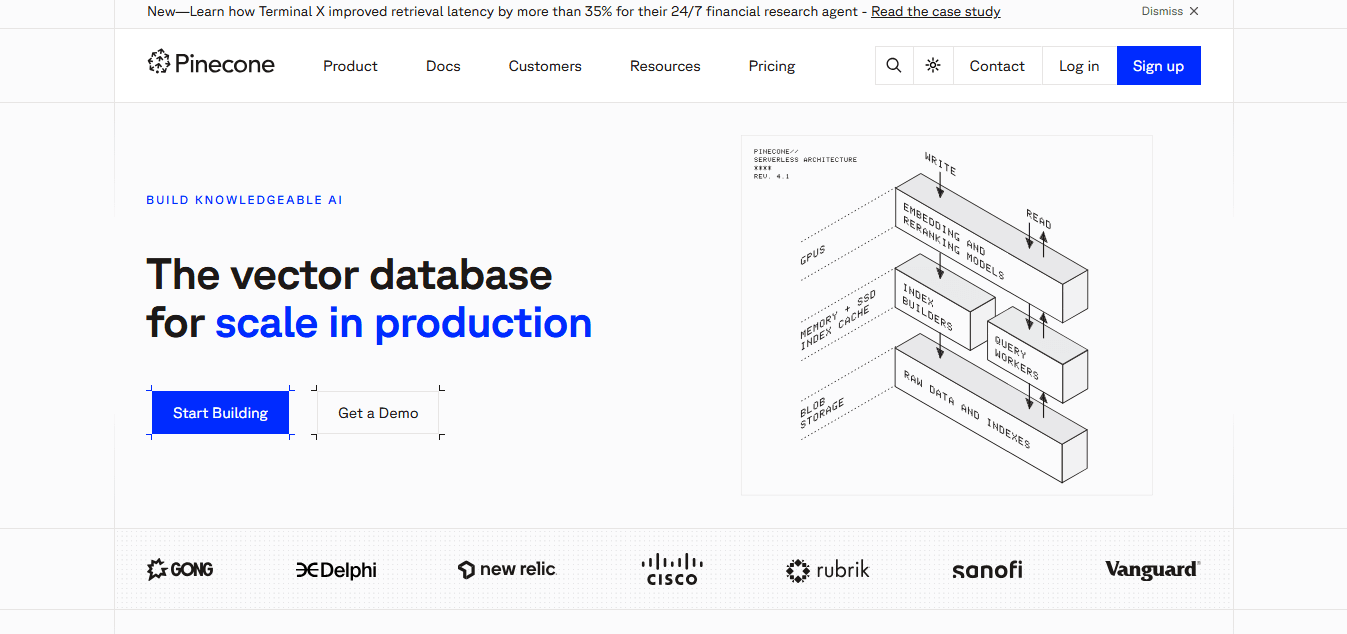1347x634 pixels.
Task: Click the 'RAW DATA AND INDEXES' diagram label
Action: 966,410
